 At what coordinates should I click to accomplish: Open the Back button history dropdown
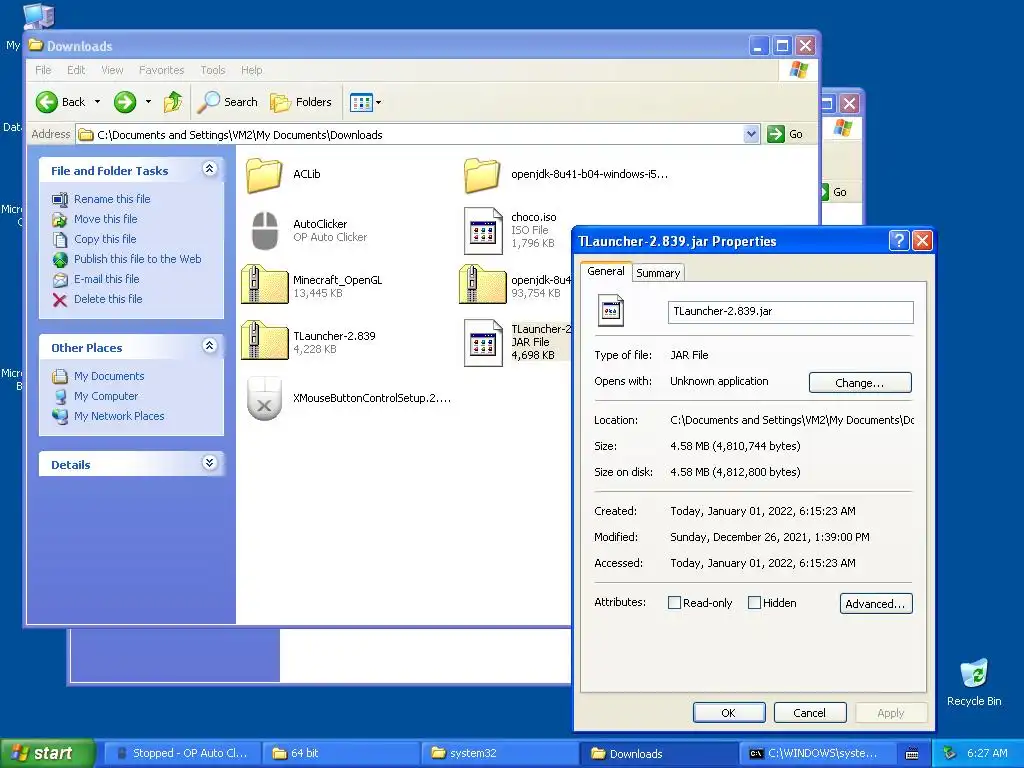coord(97,102)
